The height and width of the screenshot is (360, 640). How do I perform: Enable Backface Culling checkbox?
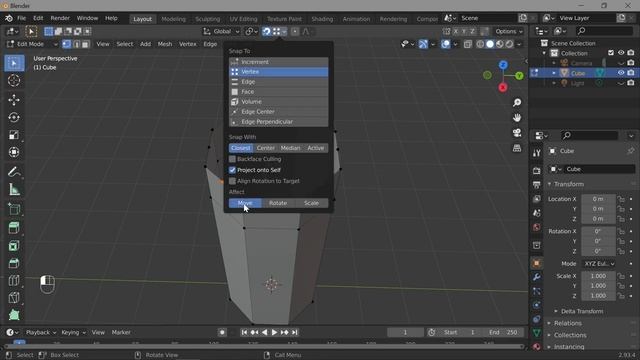pyautogui.click(x=232, y=159)
